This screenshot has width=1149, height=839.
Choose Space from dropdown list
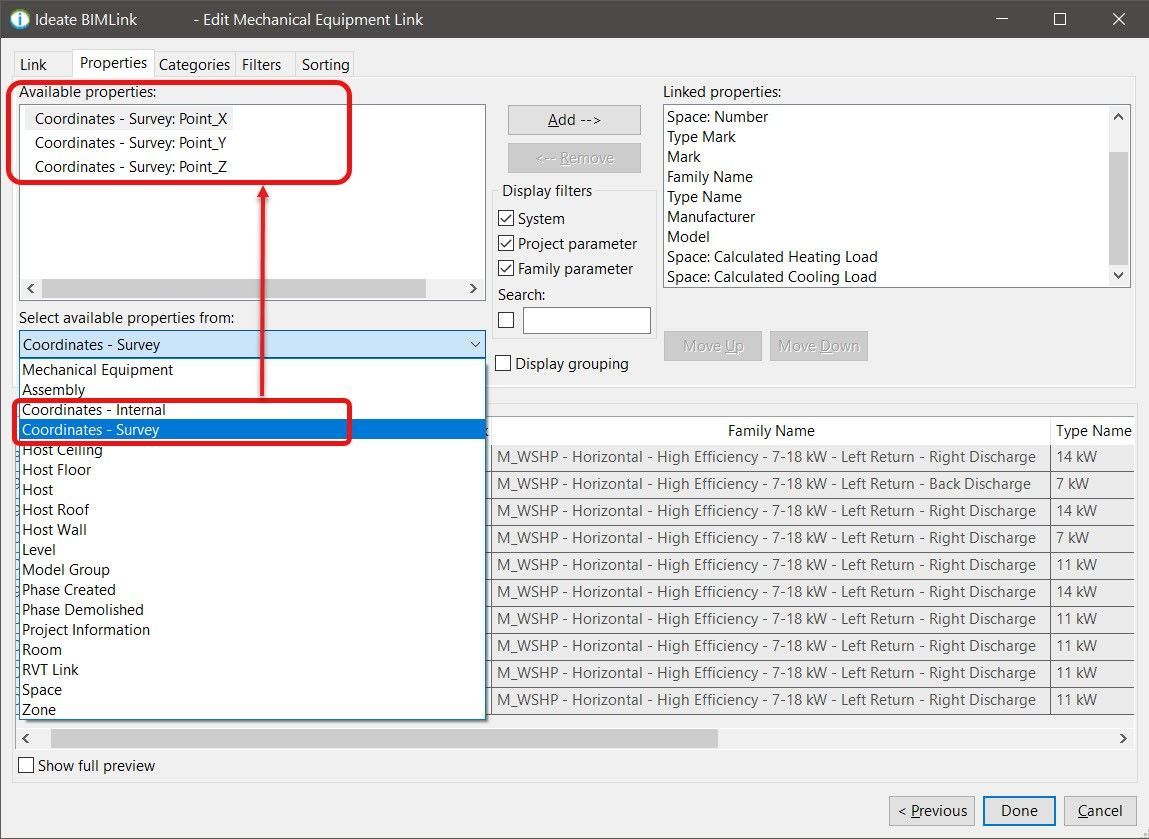tap(252, 690)
